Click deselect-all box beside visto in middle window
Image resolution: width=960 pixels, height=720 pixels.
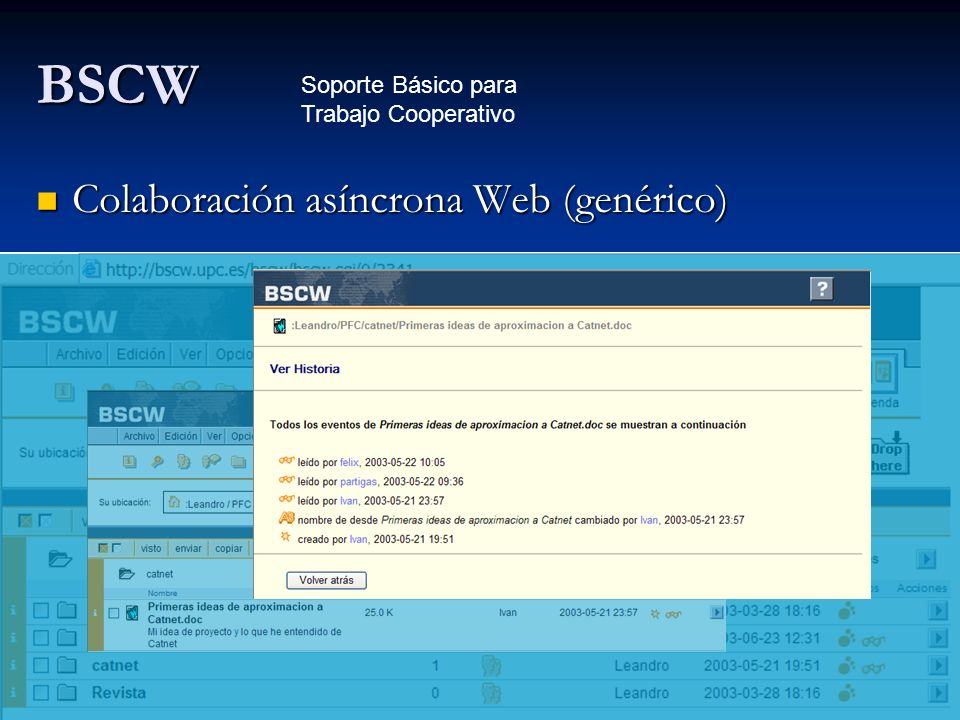tap(116, 548)
